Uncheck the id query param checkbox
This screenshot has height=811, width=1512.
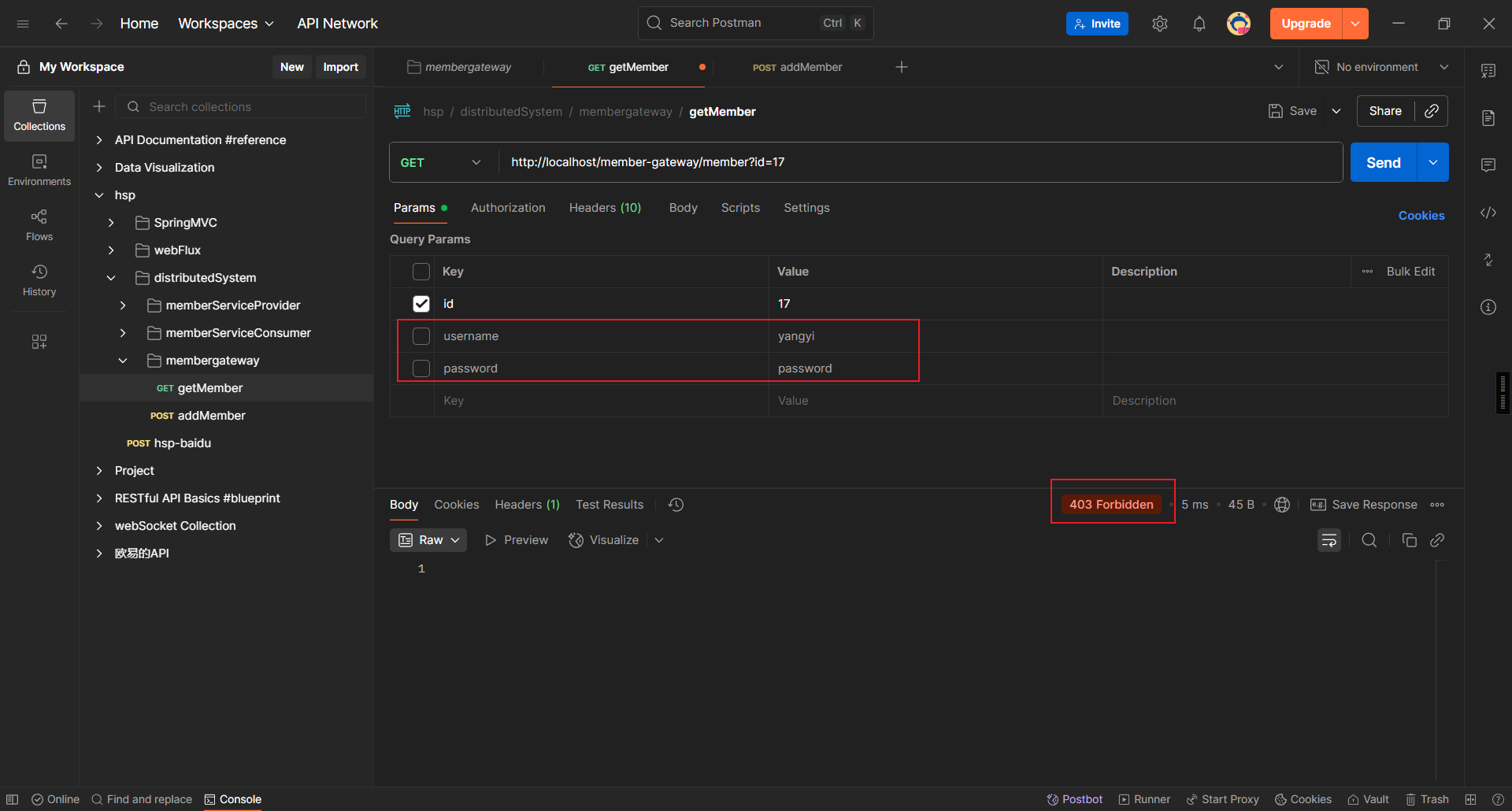[x=421, y=304]
